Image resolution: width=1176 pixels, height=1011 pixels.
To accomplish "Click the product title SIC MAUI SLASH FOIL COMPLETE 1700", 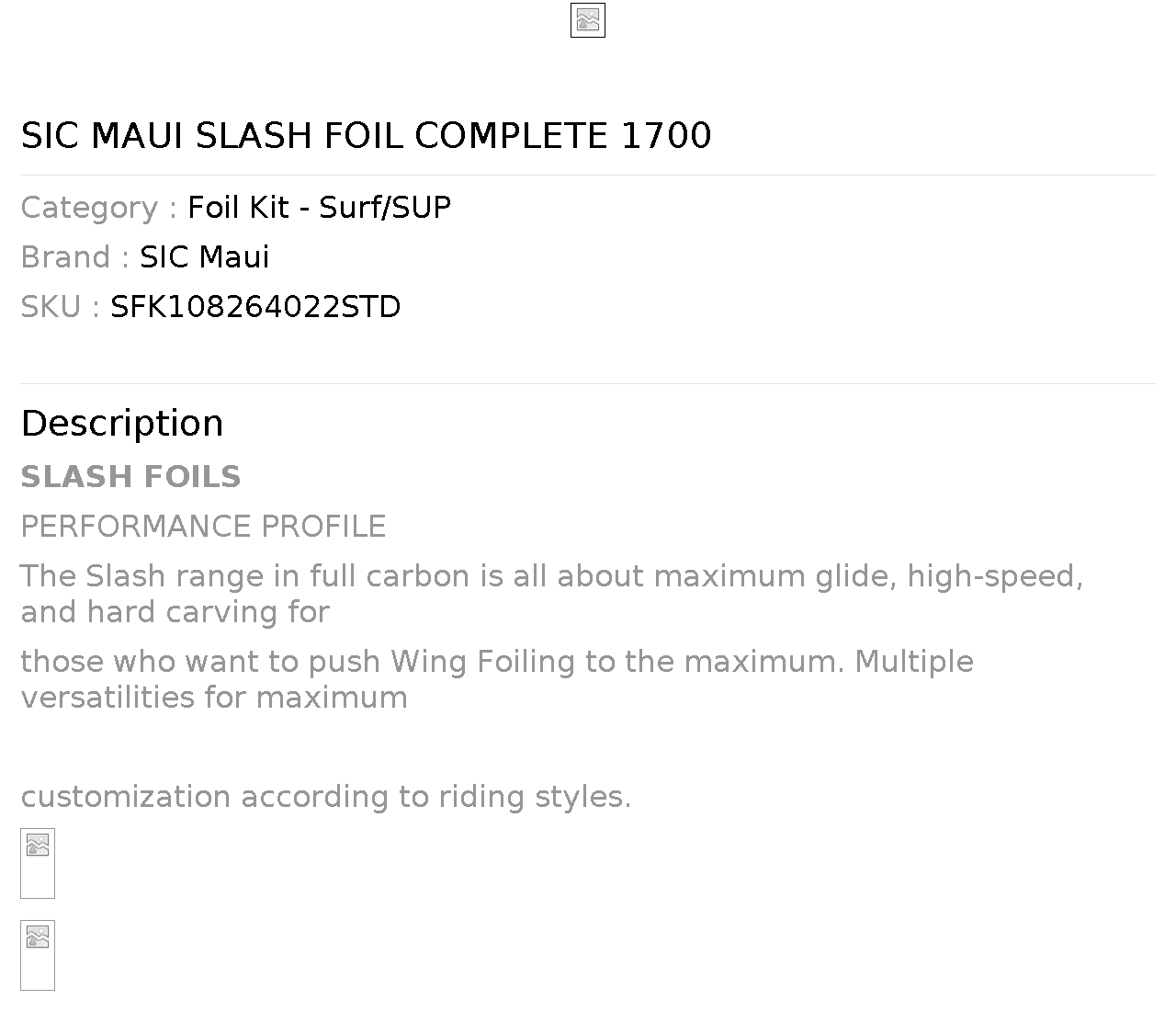I will coord(366,136).
